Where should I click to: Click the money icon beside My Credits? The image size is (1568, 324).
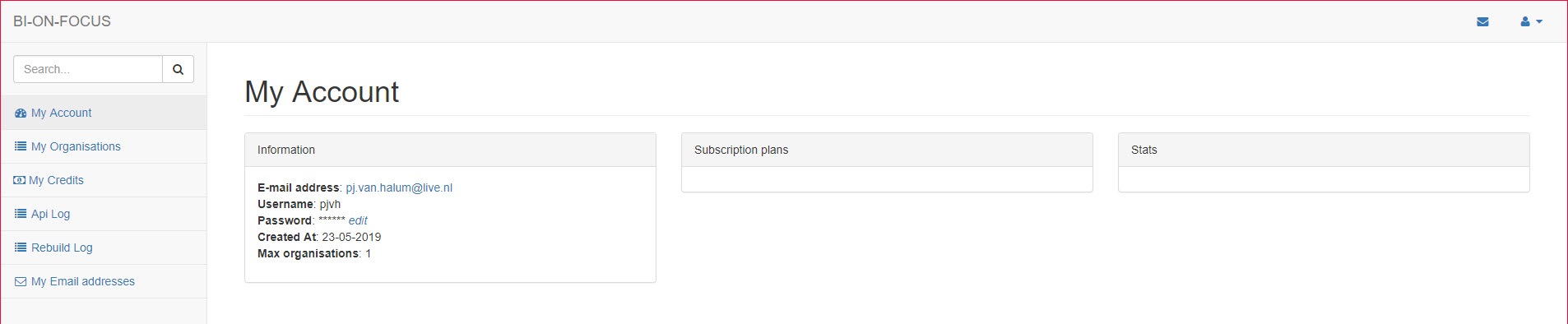[20, 180]
